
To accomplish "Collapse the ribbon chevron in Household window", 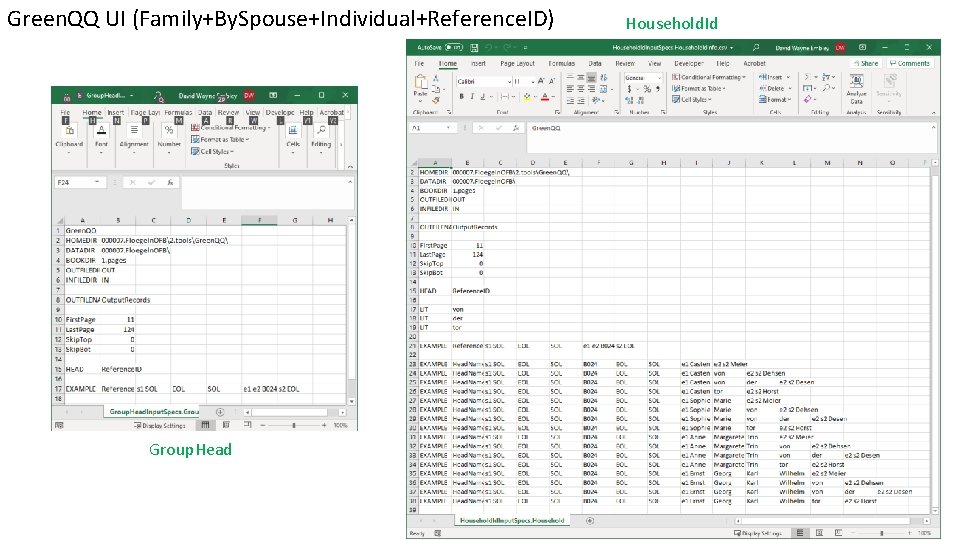I will coord(934,113).
